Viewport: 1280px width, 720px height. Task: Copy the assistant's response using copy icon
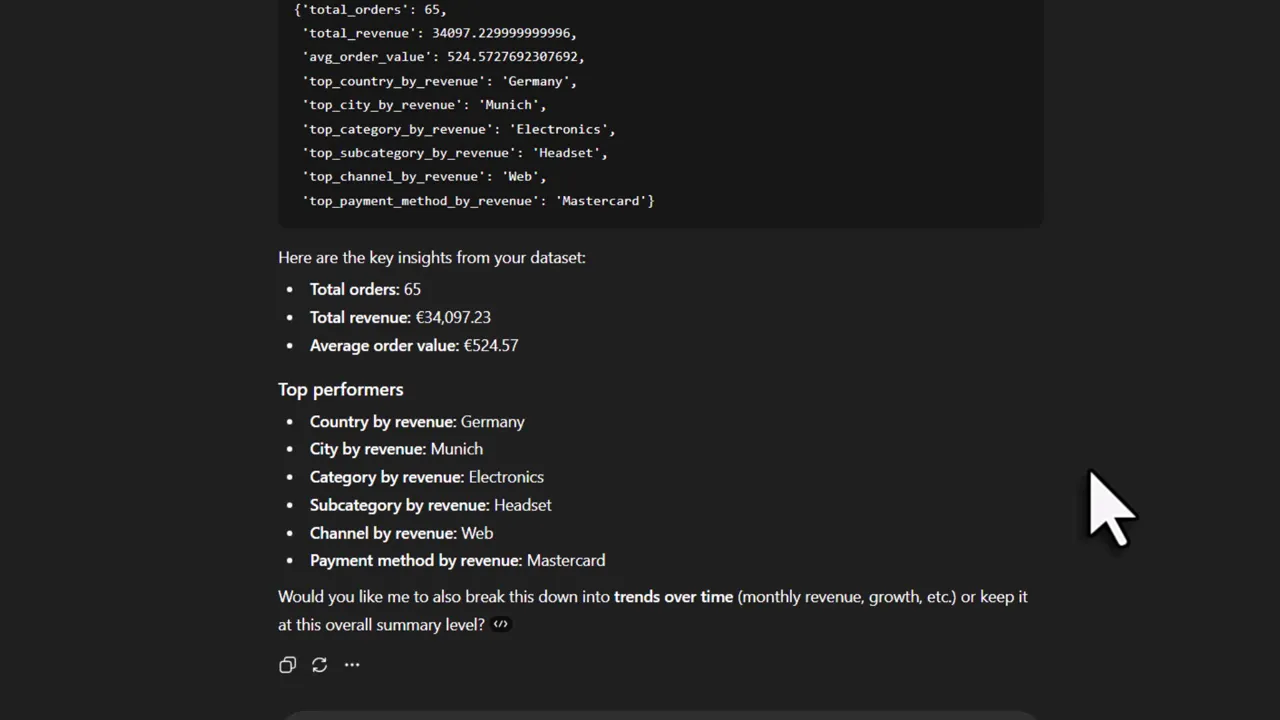coord(287,664)
